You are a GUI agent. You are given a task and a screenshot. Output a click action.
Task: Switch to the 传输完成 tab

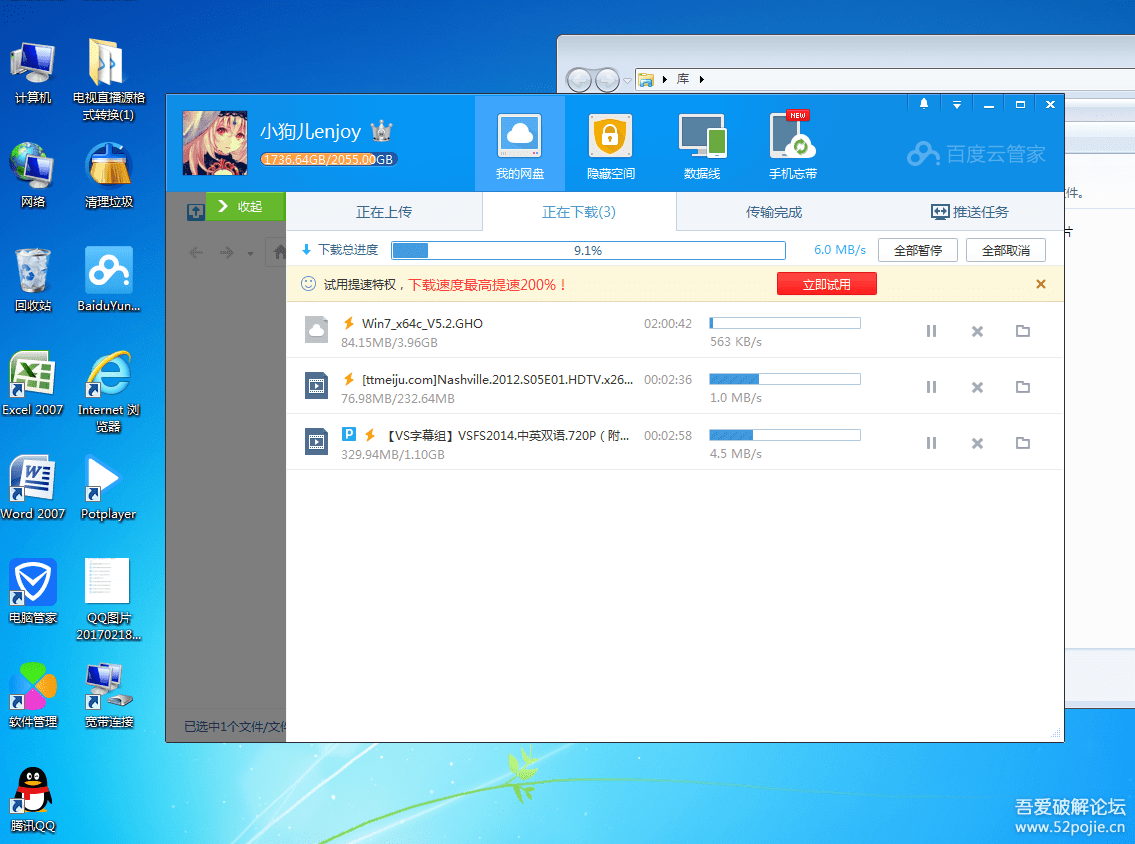(x=774, y=212)
